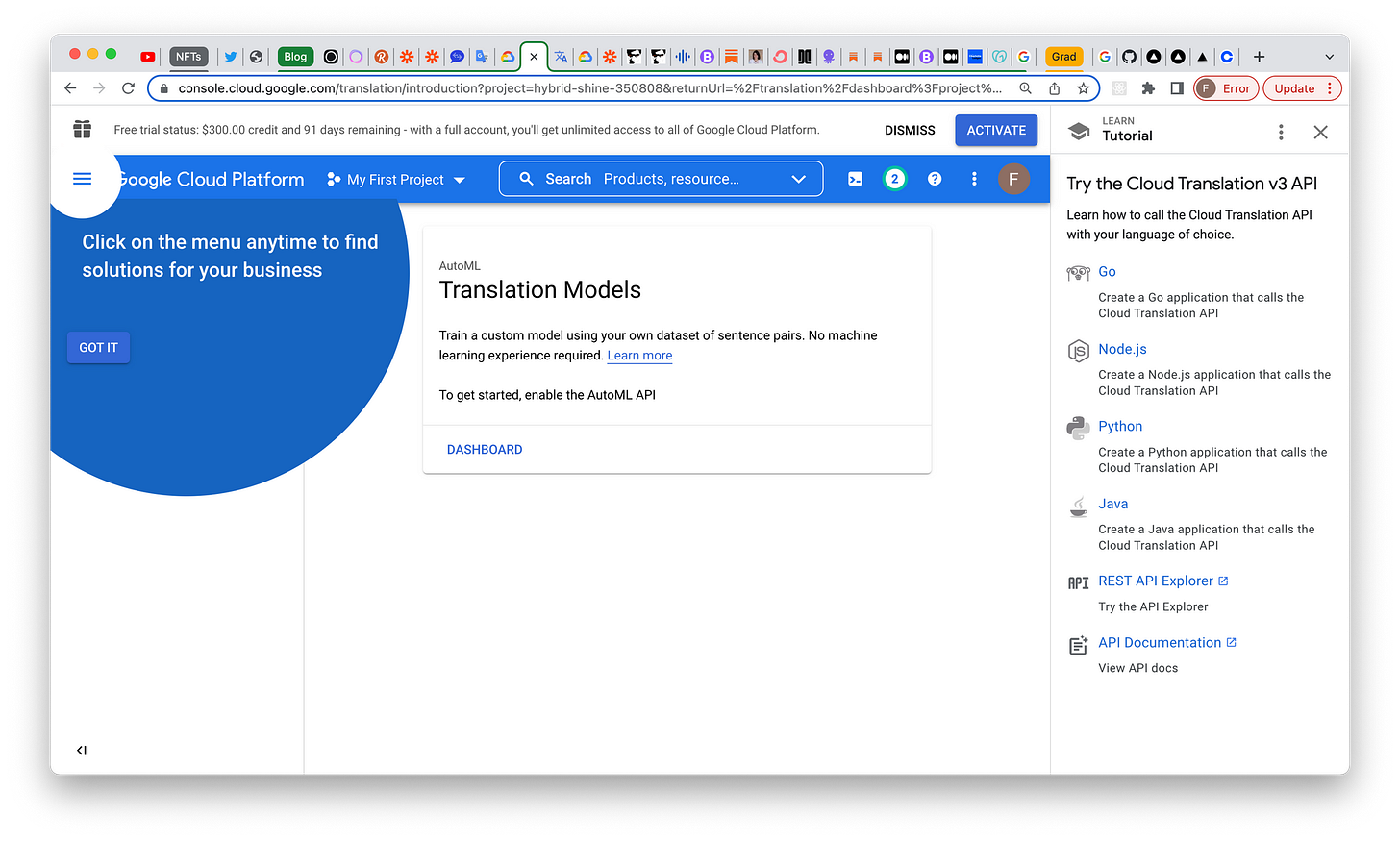The image size is (1400, 841).
Task: Click DISMISS on the trial banner
Action: pos(910,131)
